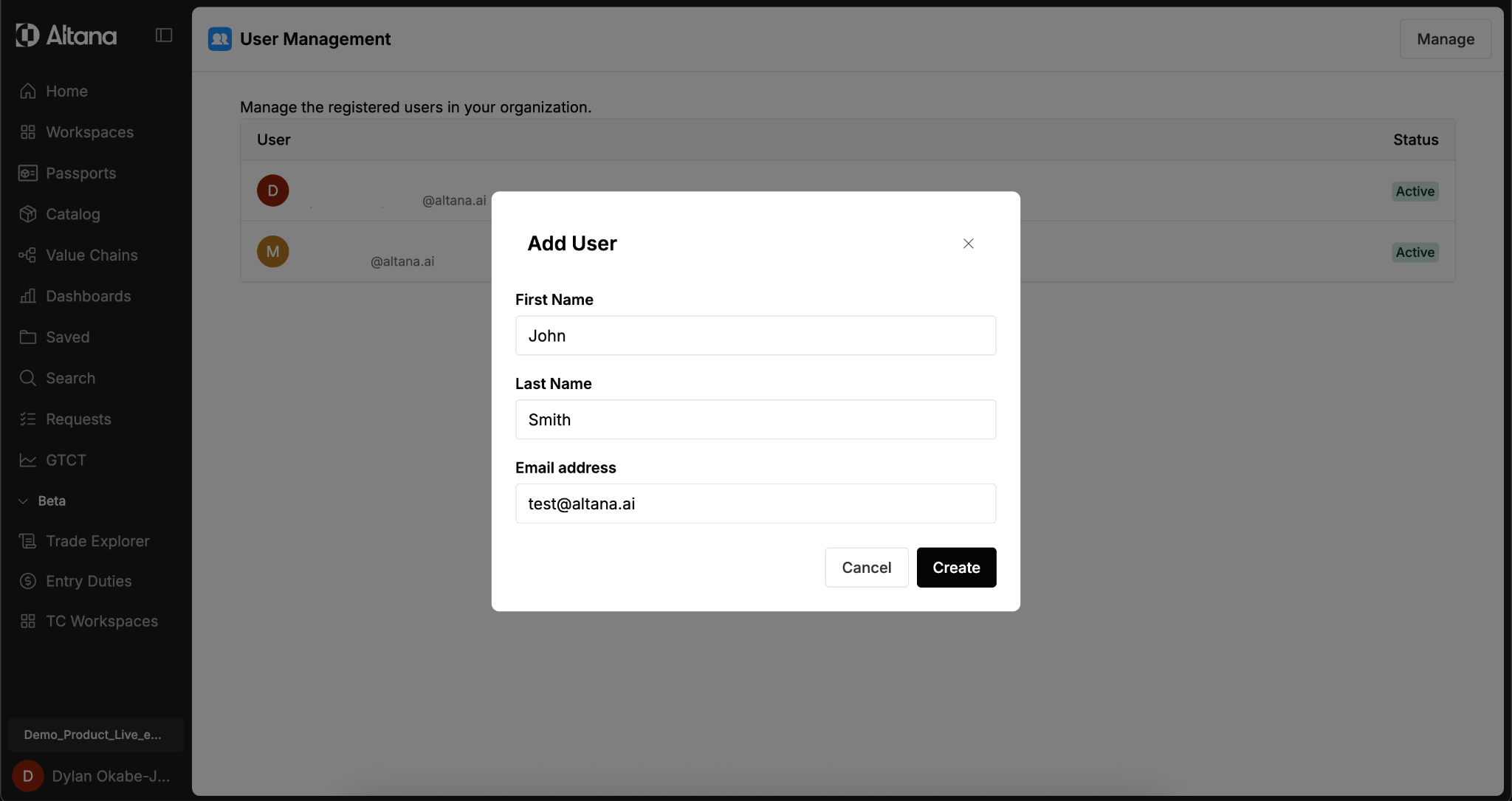Click the User column header
Viewport: 1512px width, 801px height.
tap(273, 140)
